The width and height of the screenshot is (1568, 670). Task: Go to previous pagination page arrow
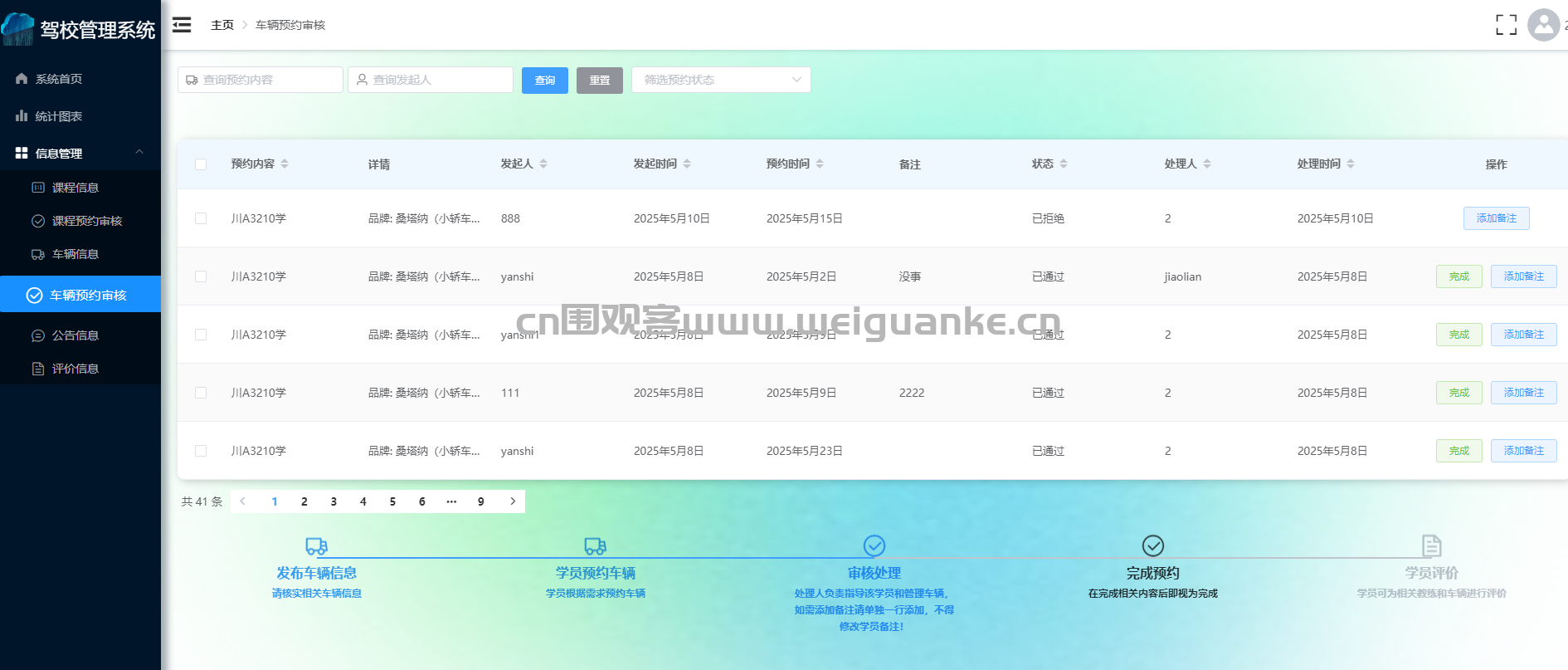tap(242, 501)
